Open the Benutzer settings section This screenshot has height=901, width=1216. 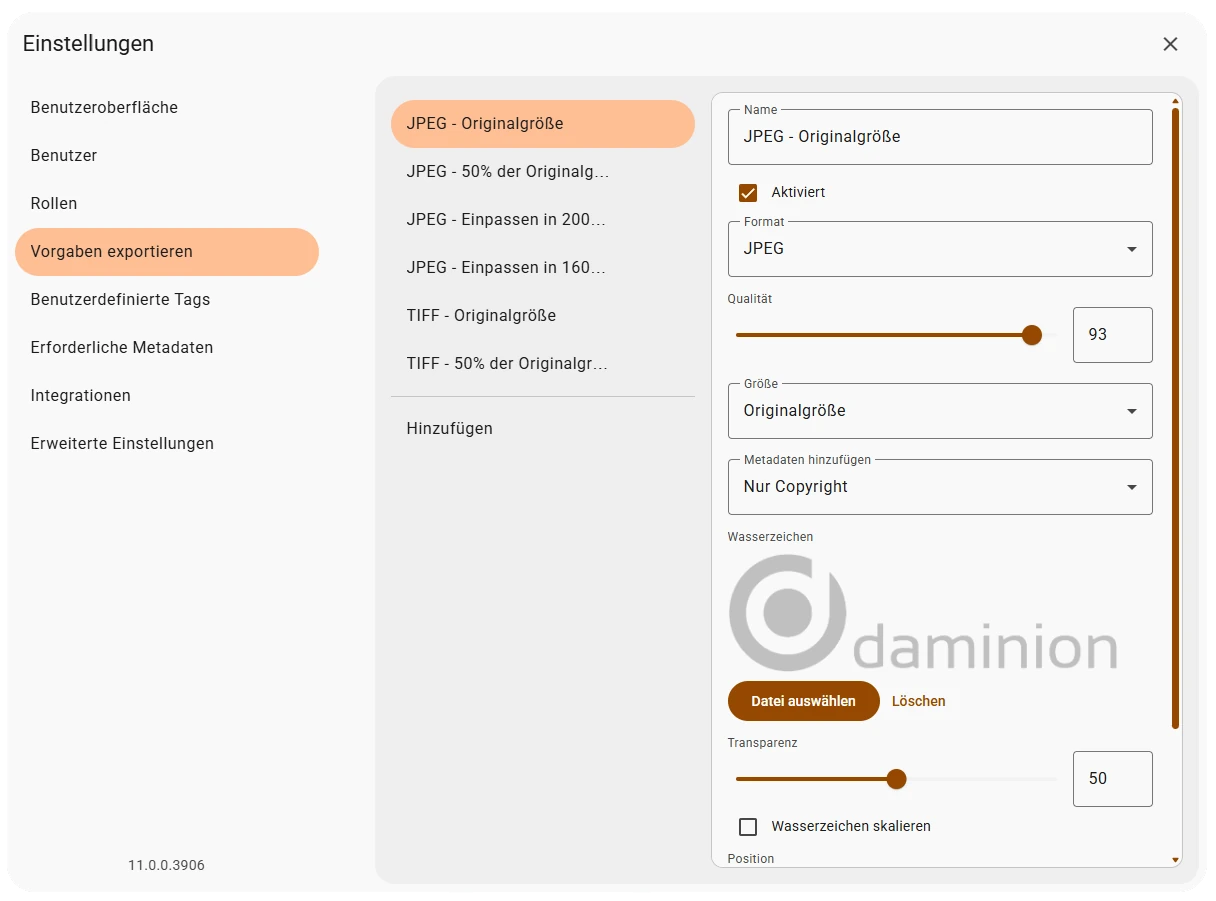click(167, 156)
